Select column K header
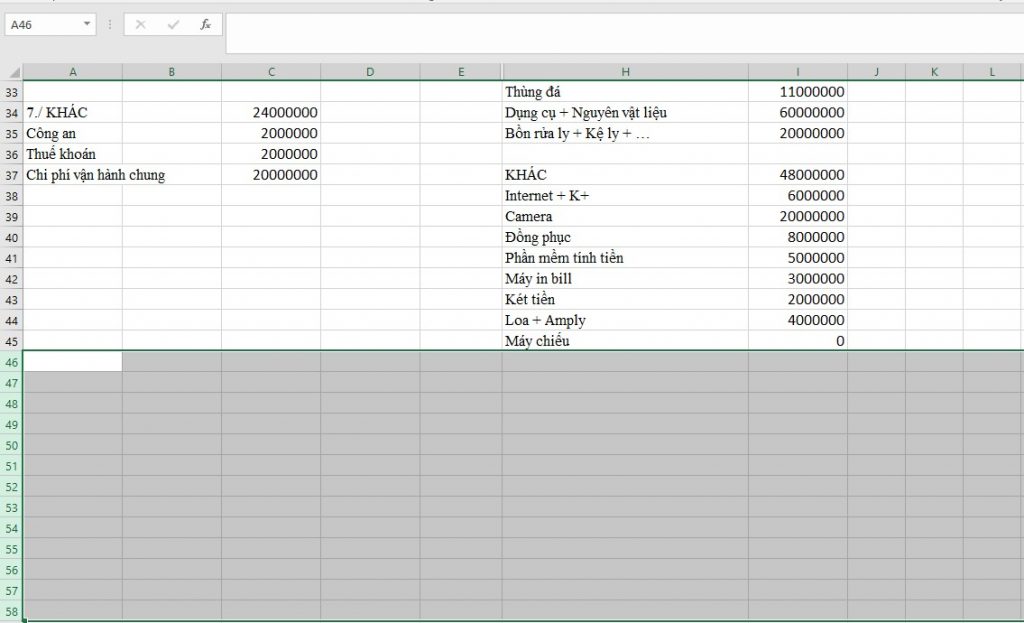 [x=935, y=72]
